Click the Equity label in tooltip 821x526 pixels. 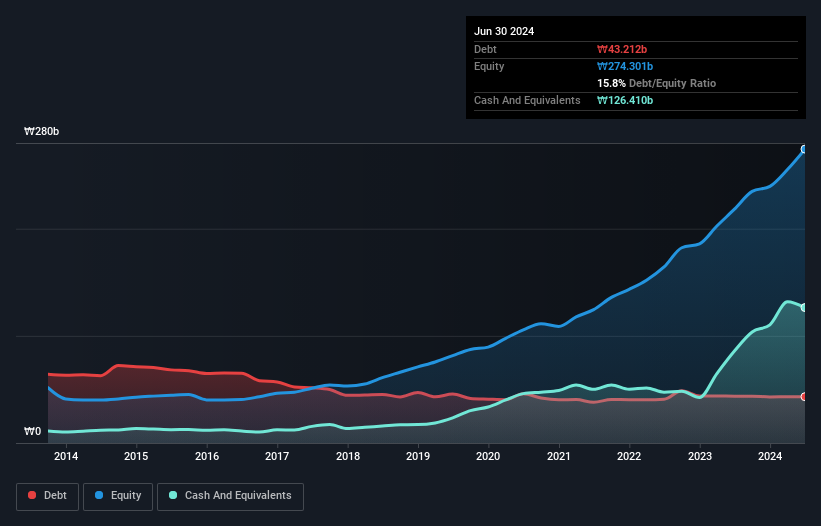[x=489, y=66]
